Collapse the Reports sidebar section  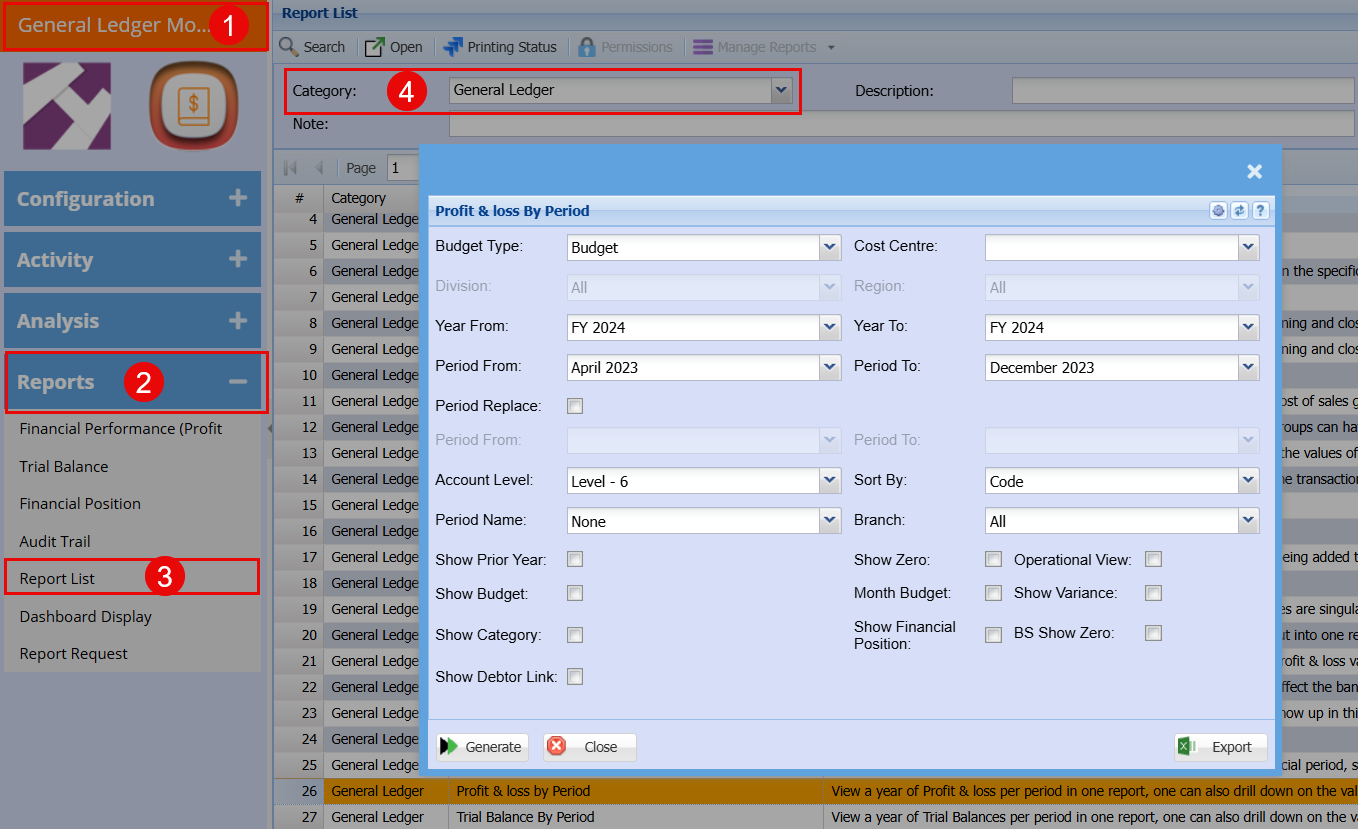pyautogui.click(x=237, y=382)
